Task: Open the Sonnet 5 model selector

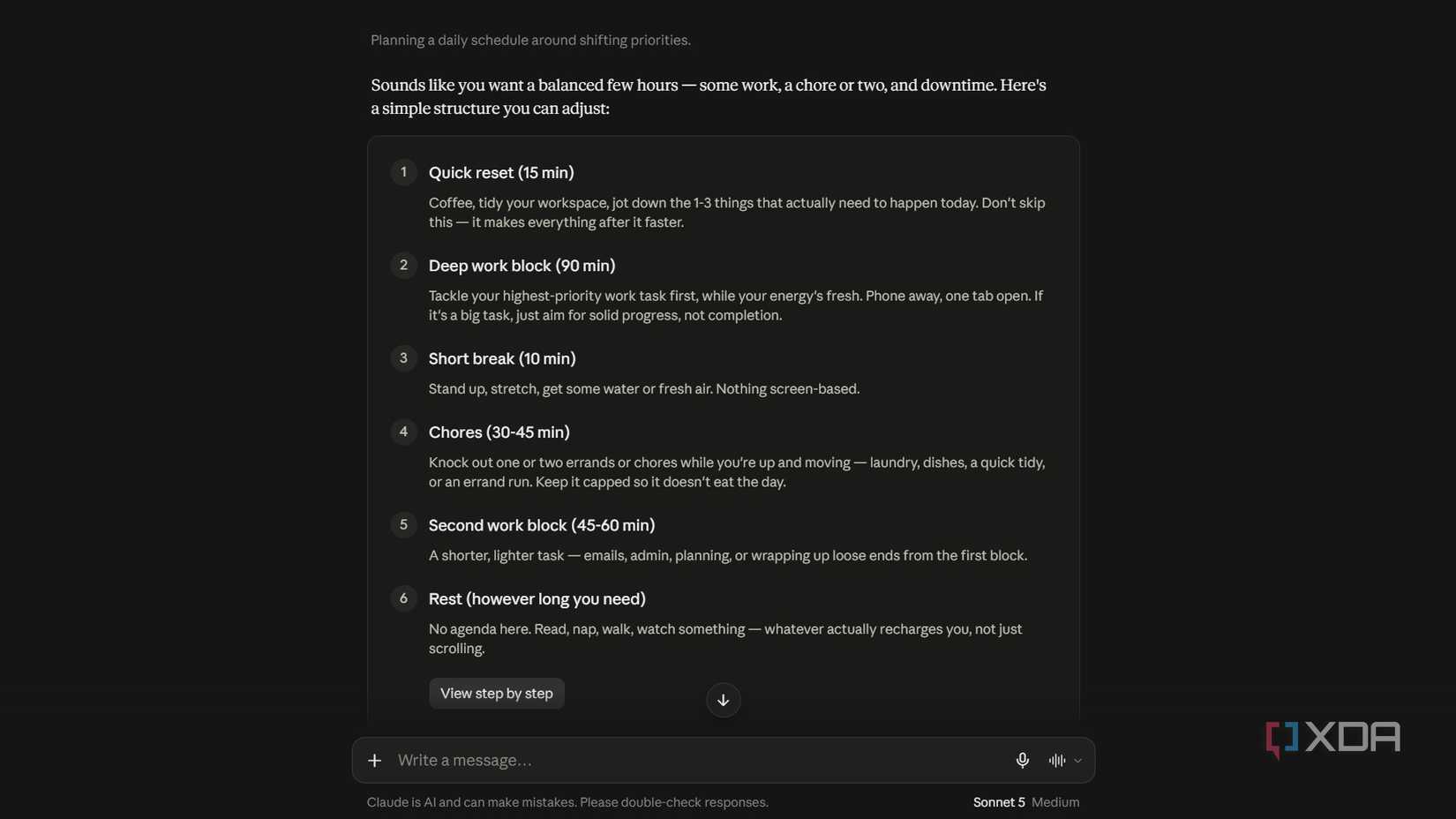Action: 999,802
